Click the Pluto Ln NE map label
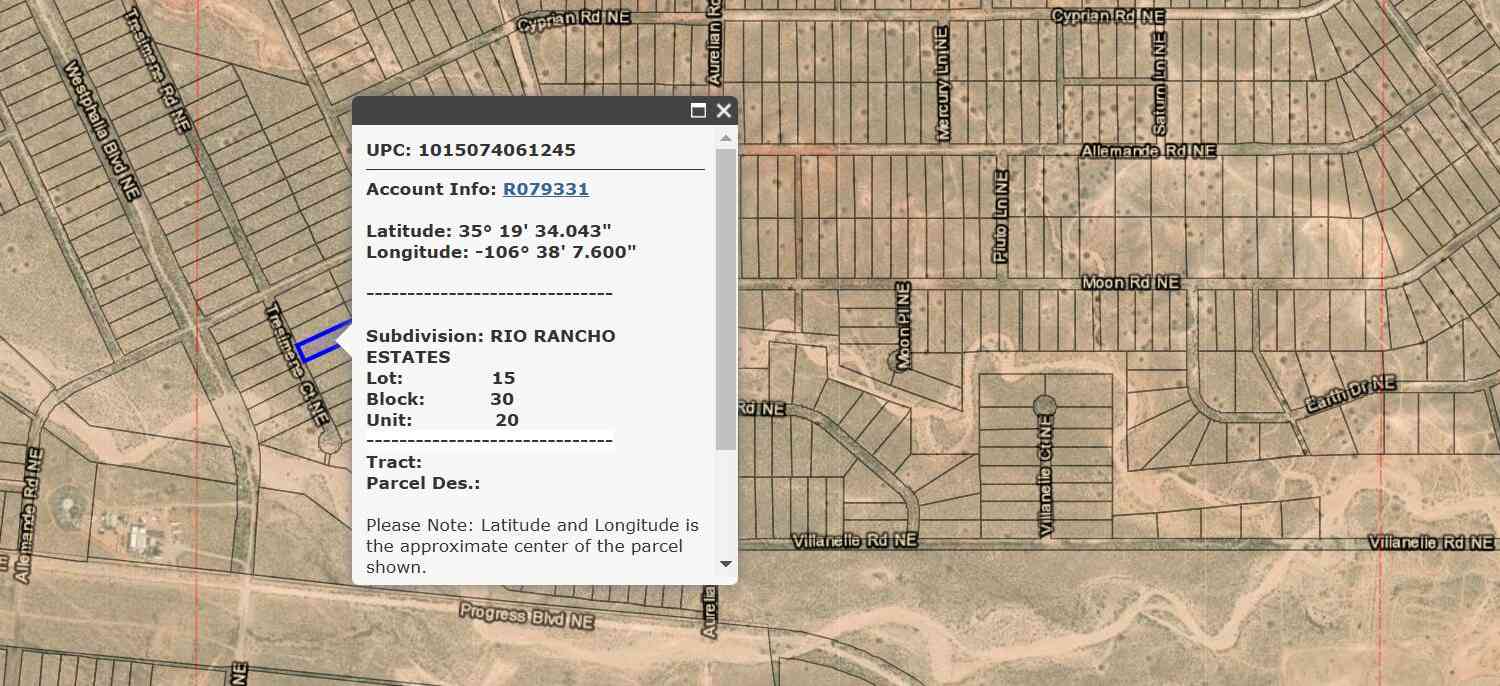 1002,217
